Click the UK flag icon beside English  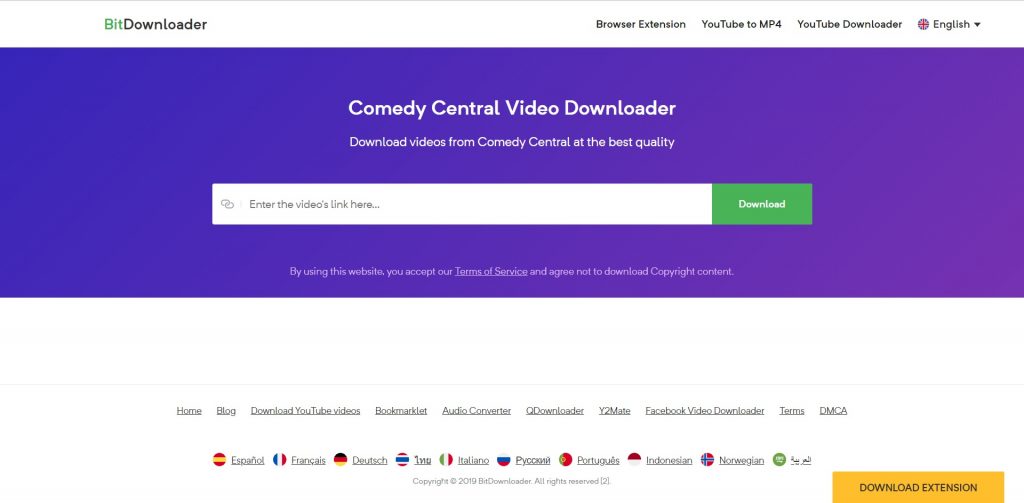(x=923, y=24)
